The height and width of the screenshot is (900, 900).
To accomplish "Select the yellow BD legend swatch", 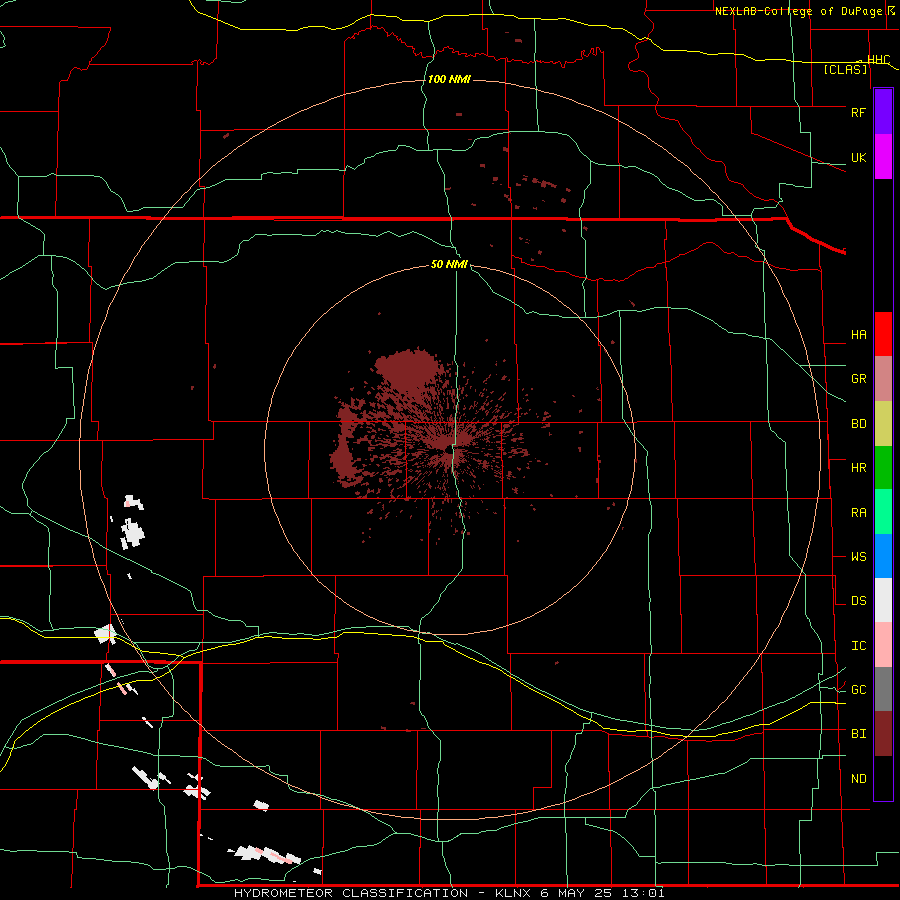I will click(x=883, y=423).
